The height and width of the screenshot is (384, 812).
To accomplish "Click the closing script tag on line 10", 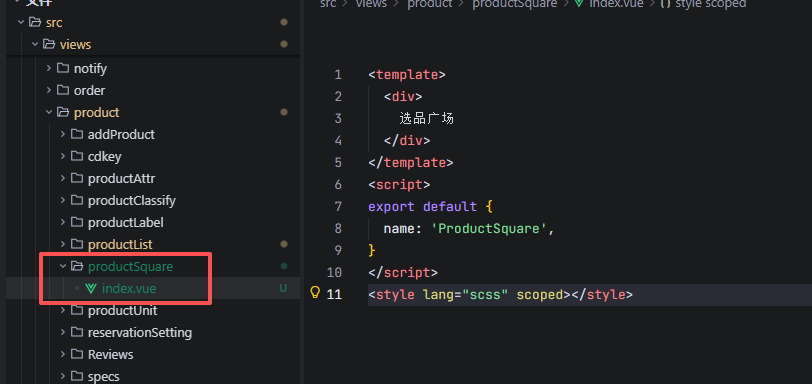I will click(403, 272).
